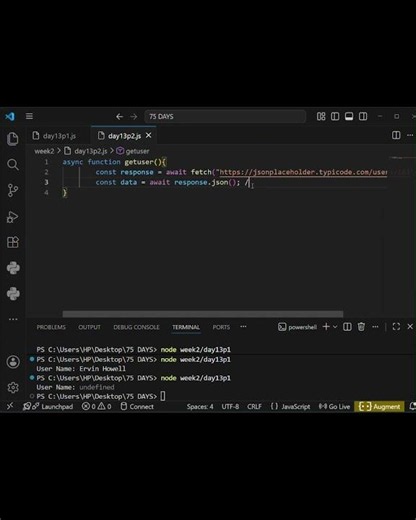Open the Run and Debug view

coord(13,217)
